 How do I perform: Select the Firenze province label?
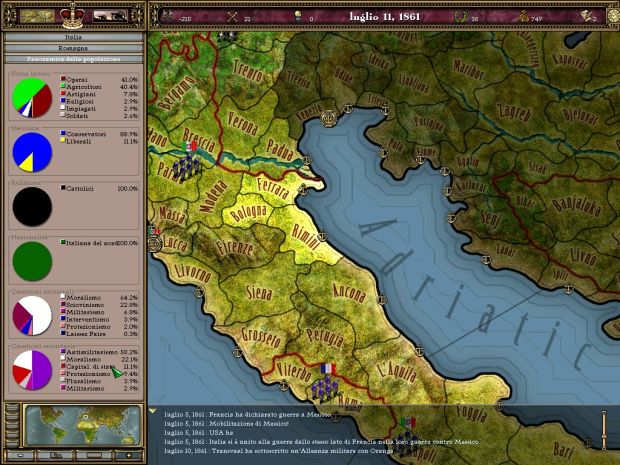tap(234, 248)
